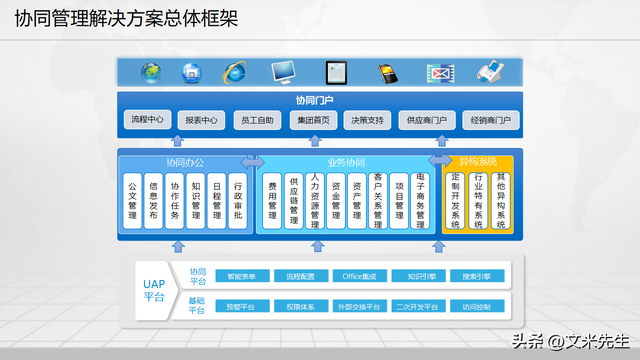Click the 其他异构系统 module box

point(501,200)
